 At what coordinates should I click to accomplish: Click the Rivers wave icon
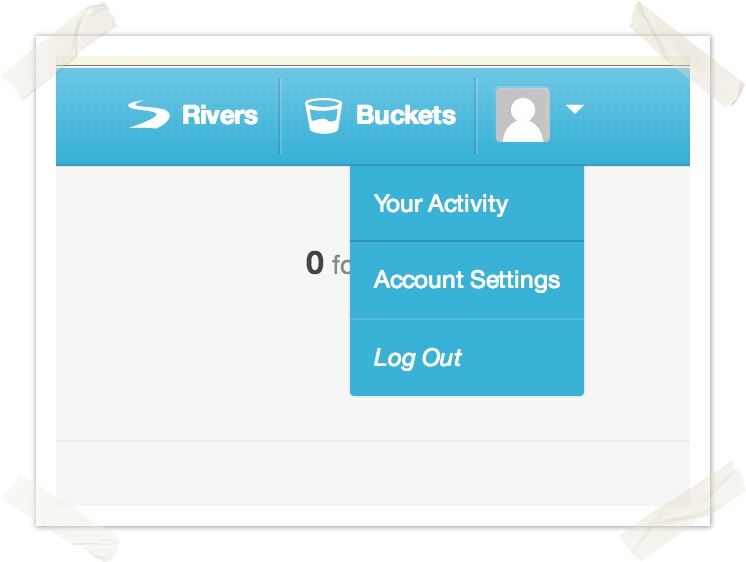pos(150,115)
